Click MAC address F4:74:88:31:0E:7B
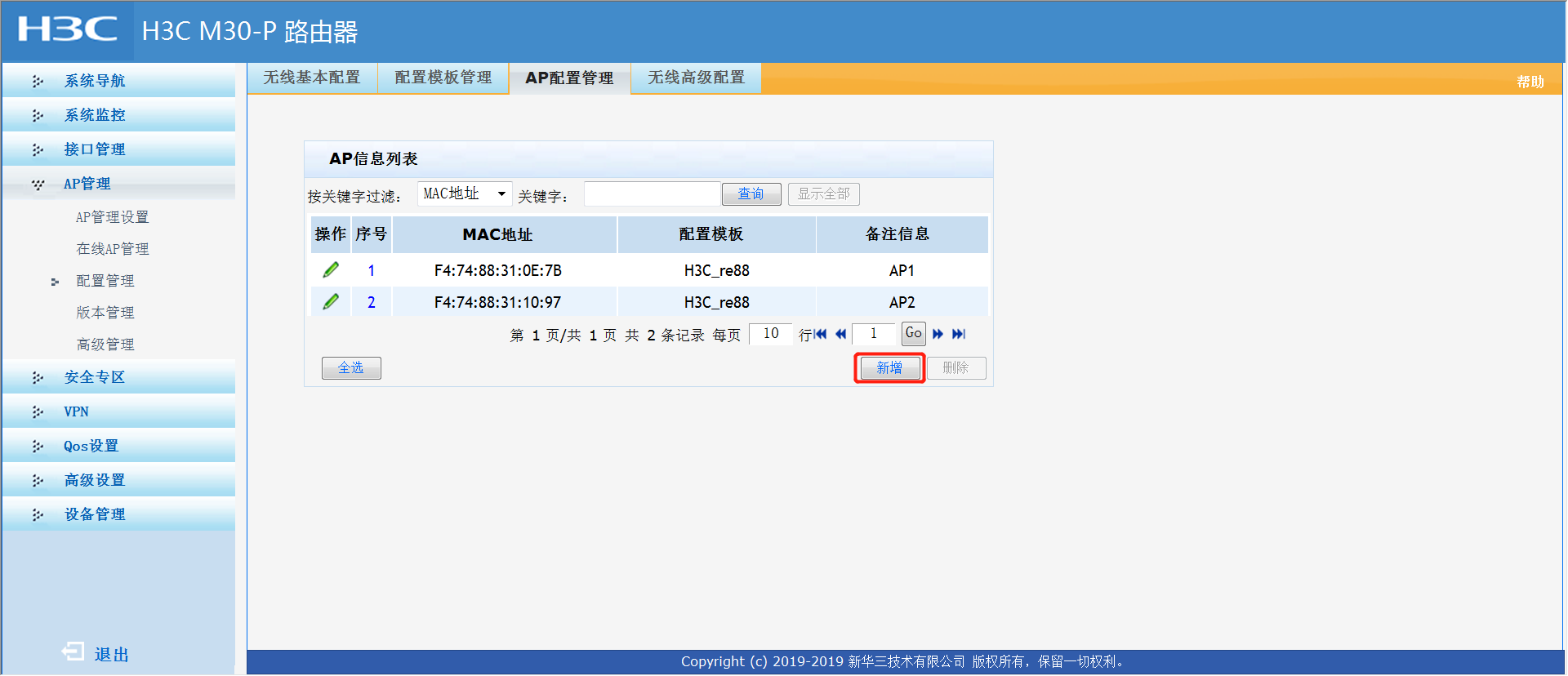This screenshot has height=676, width=1568. [498, 270]
